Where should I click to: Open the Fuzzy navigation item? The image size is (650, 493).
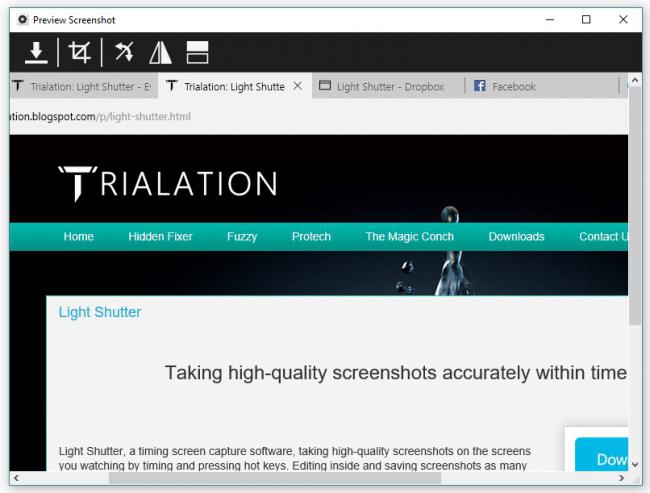tap(242, 237)
